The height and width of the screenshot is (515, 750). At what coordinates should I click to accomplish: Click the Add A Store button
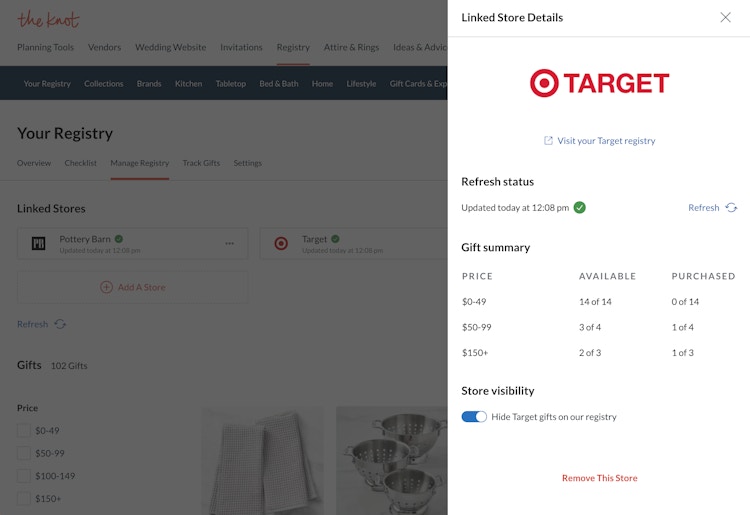click(x=132, y=287)
